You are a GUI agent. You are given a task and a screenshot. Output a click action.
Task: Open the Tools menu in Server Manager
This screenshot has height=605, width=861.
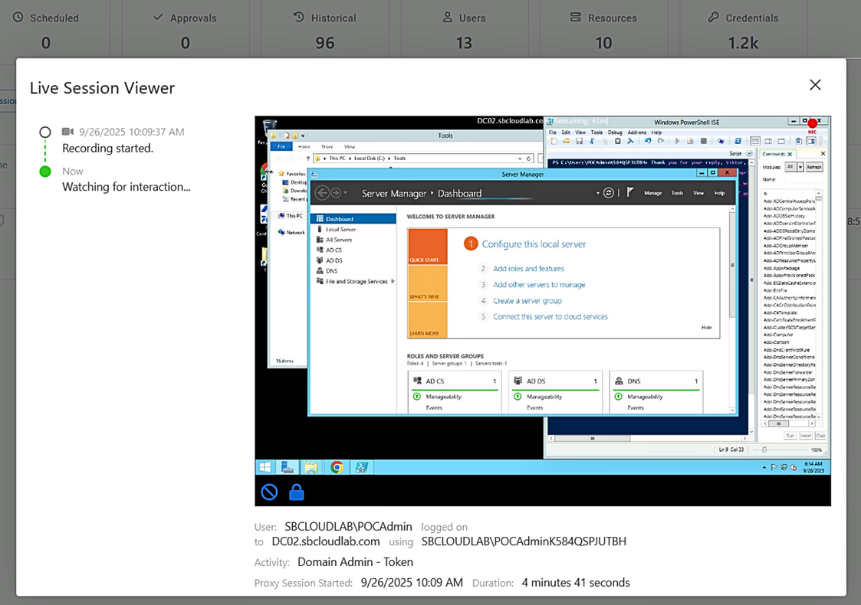[x=677, y=193]
